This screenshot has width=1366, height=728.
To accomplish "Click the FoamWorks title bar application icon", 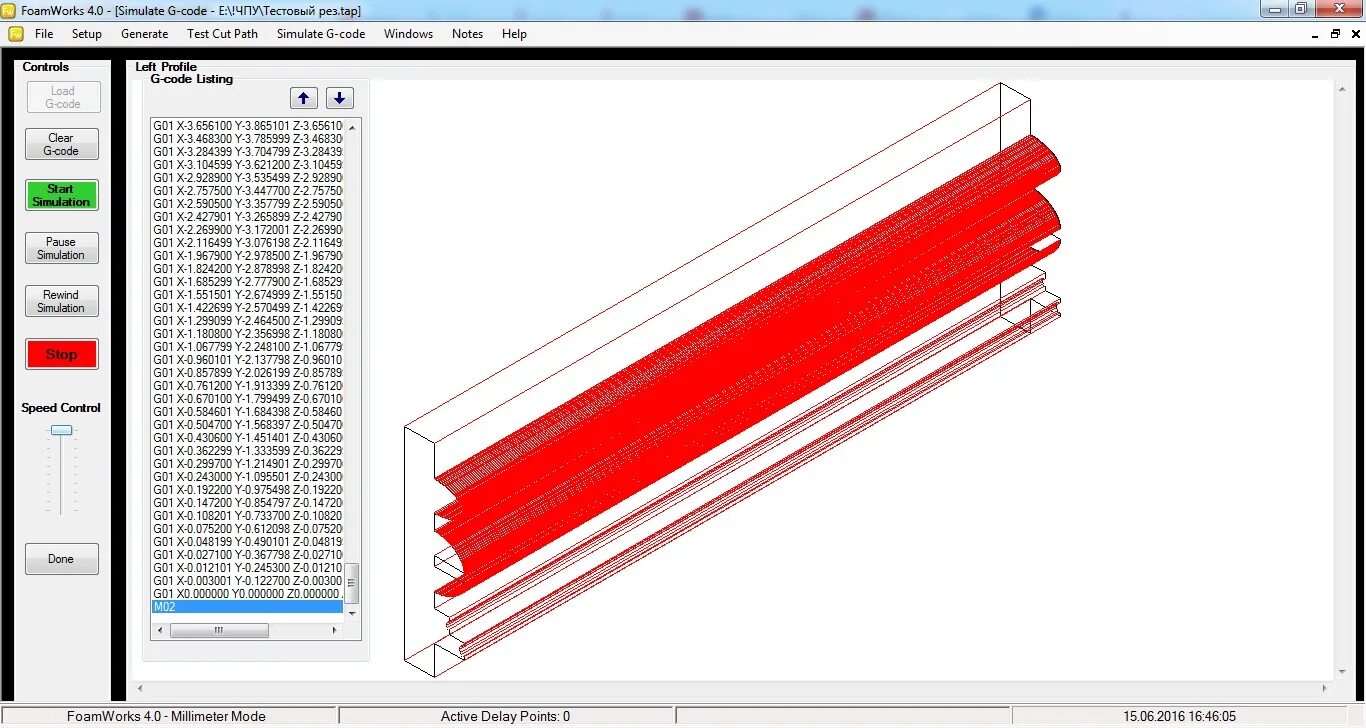I will pyautogui.click(x=11, y=10).
